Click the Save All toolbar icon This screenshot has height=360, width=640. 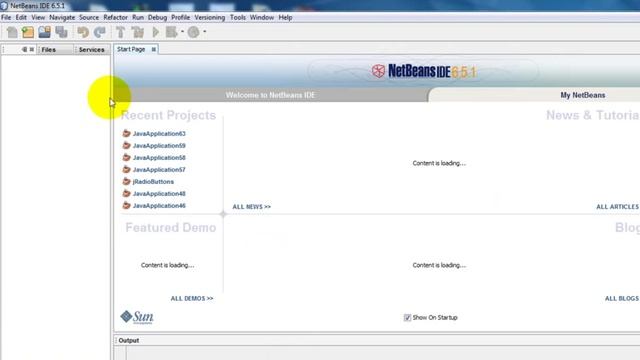[x=61, y=32]
